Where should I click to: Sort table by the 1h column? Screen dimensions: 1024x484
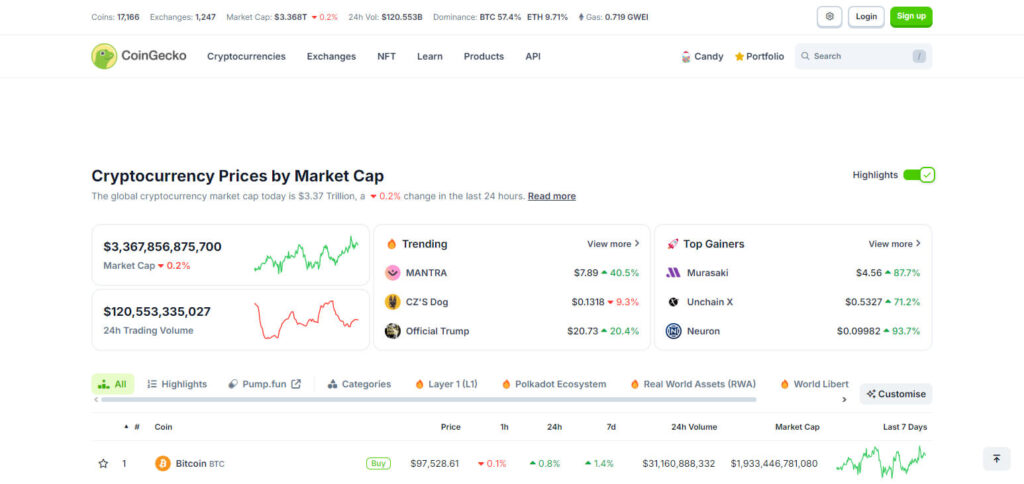coord(504,427)
